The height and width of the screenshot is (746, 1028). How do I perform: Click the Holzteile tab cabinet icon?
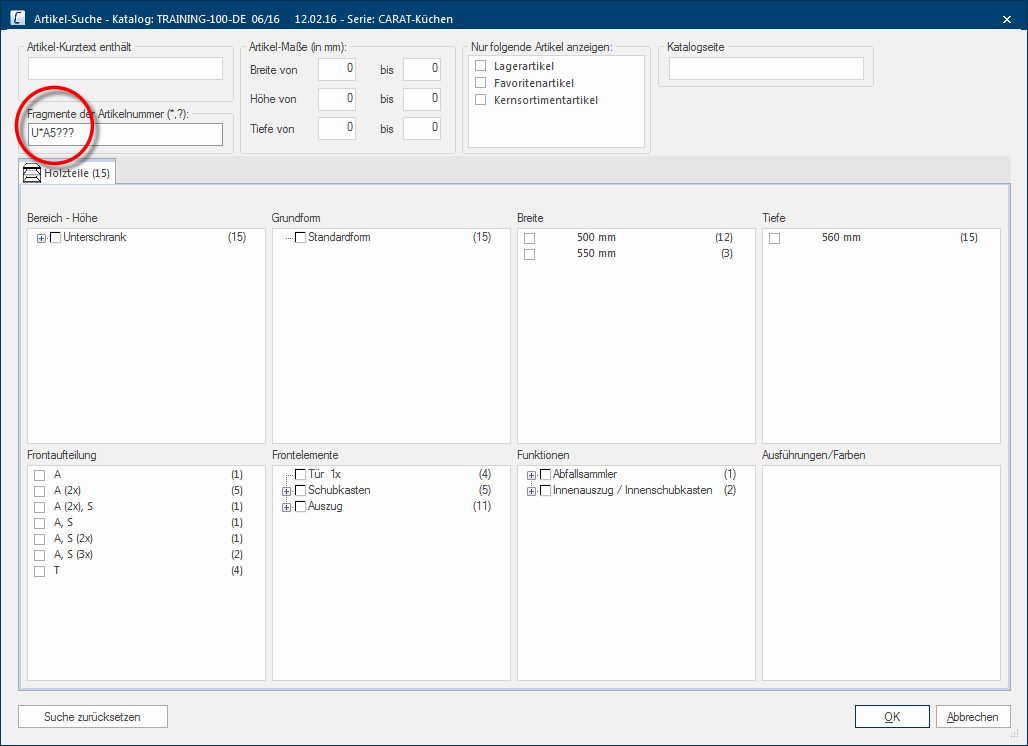(x=32, y=173)
